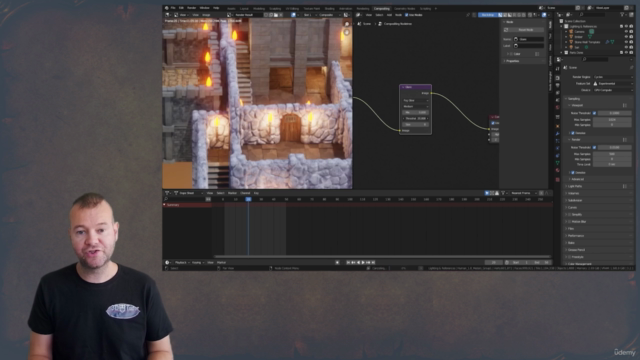640x360 pixels.
Task: Switch to the Modeling workspace tab
Action: coord(259,9)
